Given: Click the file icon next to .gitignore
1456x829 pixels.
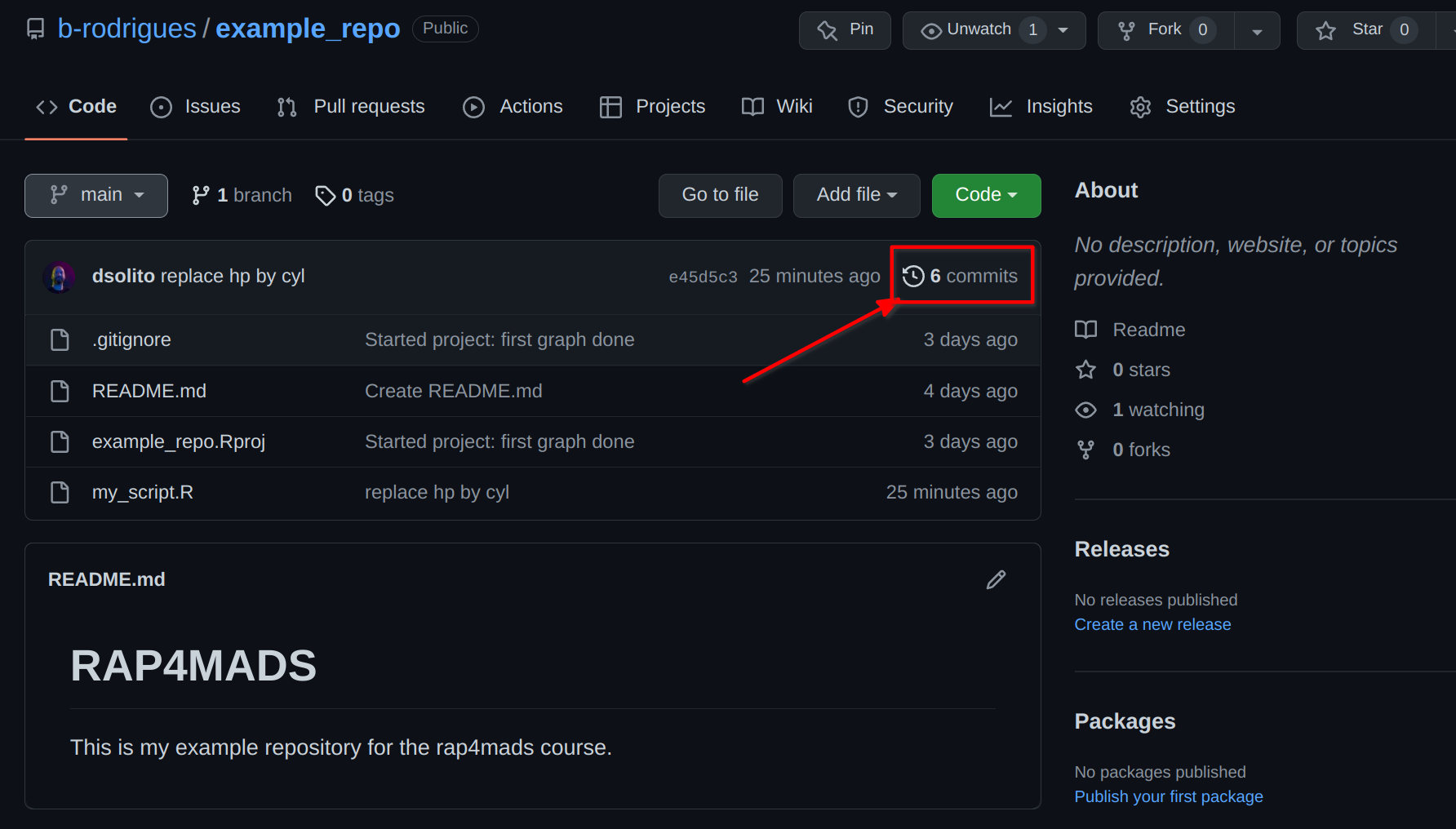Looking at the screenshot, I should pyautogui.click(x=60, y=339).
